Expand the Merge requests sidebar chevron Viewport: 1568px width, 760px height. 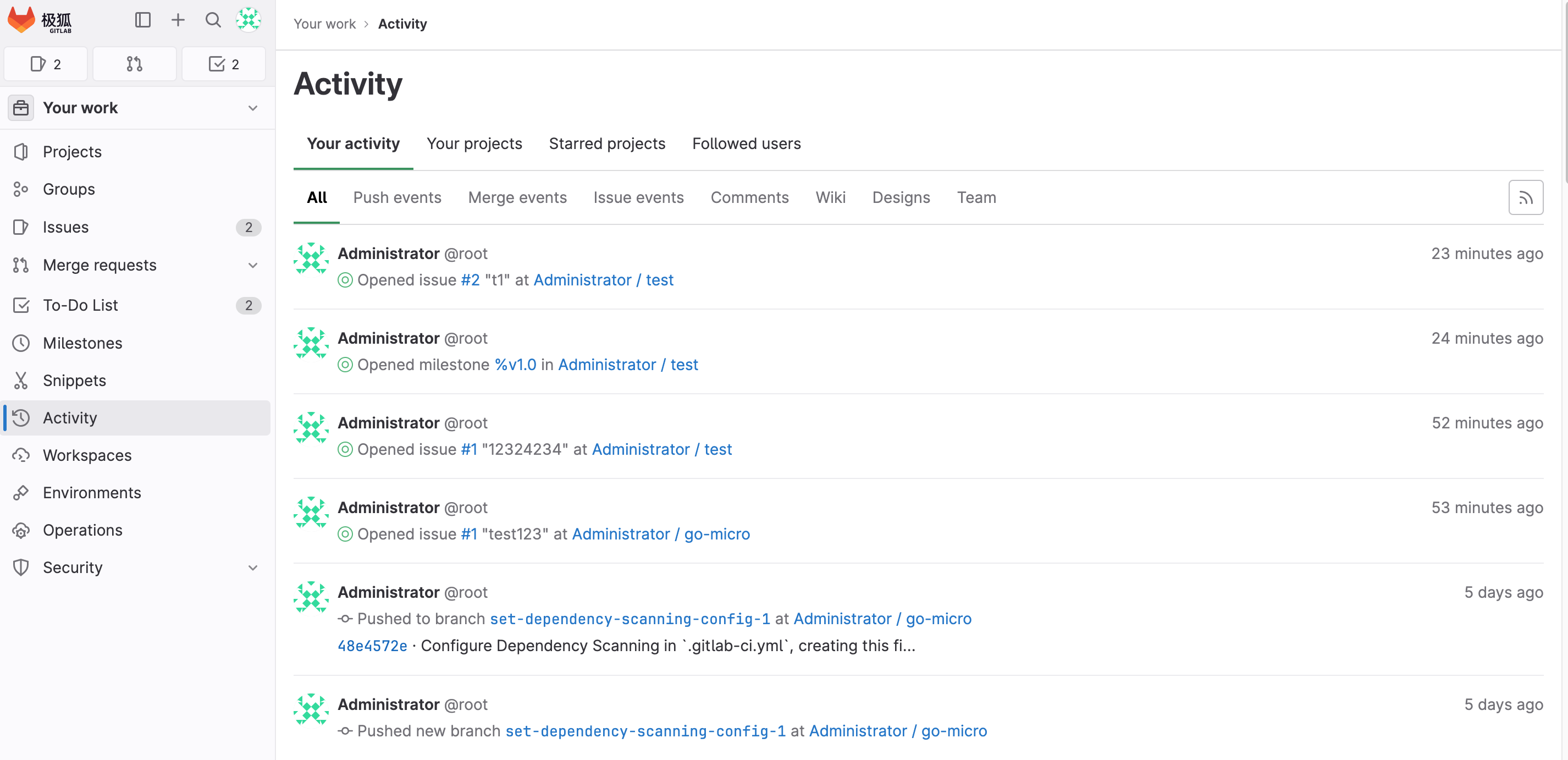(x=252, y=266)
